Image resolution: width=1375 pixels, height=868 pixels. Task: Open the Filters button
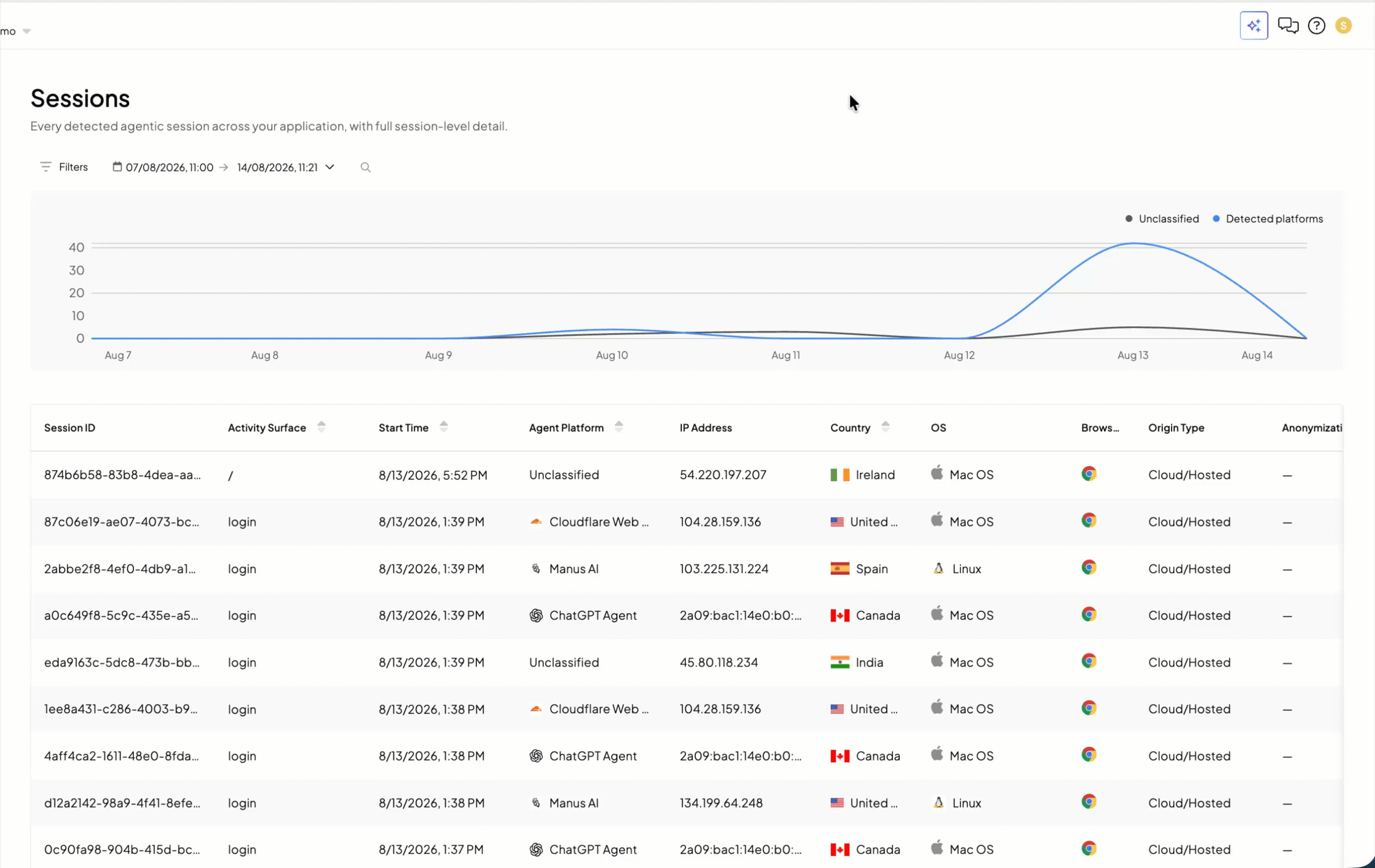tap(64, 167)
